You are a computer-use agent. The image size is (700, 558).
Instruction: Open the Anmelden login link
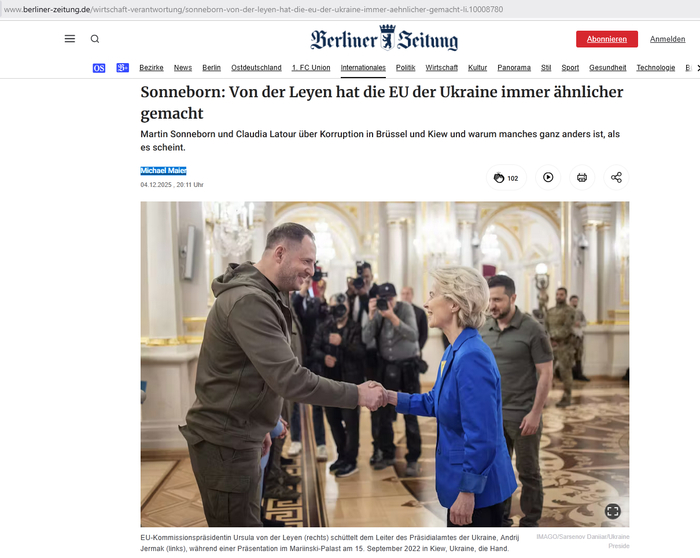[667, 39]
